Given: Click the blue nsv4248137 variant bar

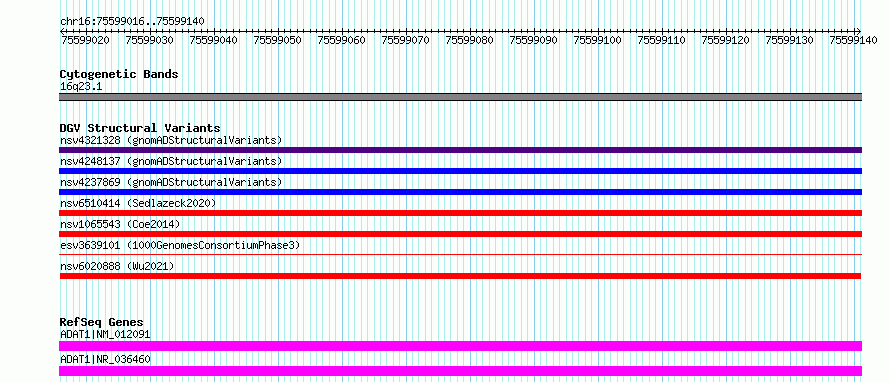Looking at the screenshot, I should pos(460,171).
